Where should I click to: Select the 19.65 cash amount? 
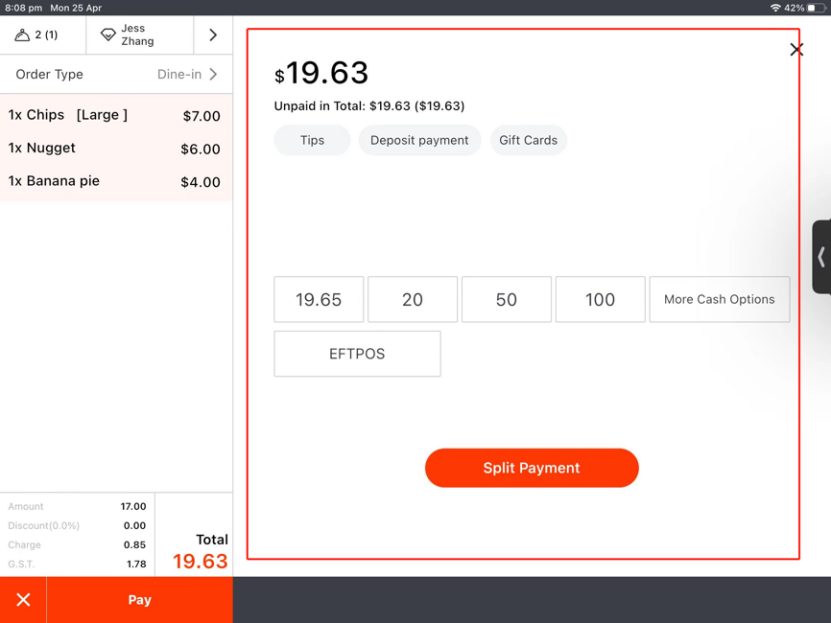318,299
